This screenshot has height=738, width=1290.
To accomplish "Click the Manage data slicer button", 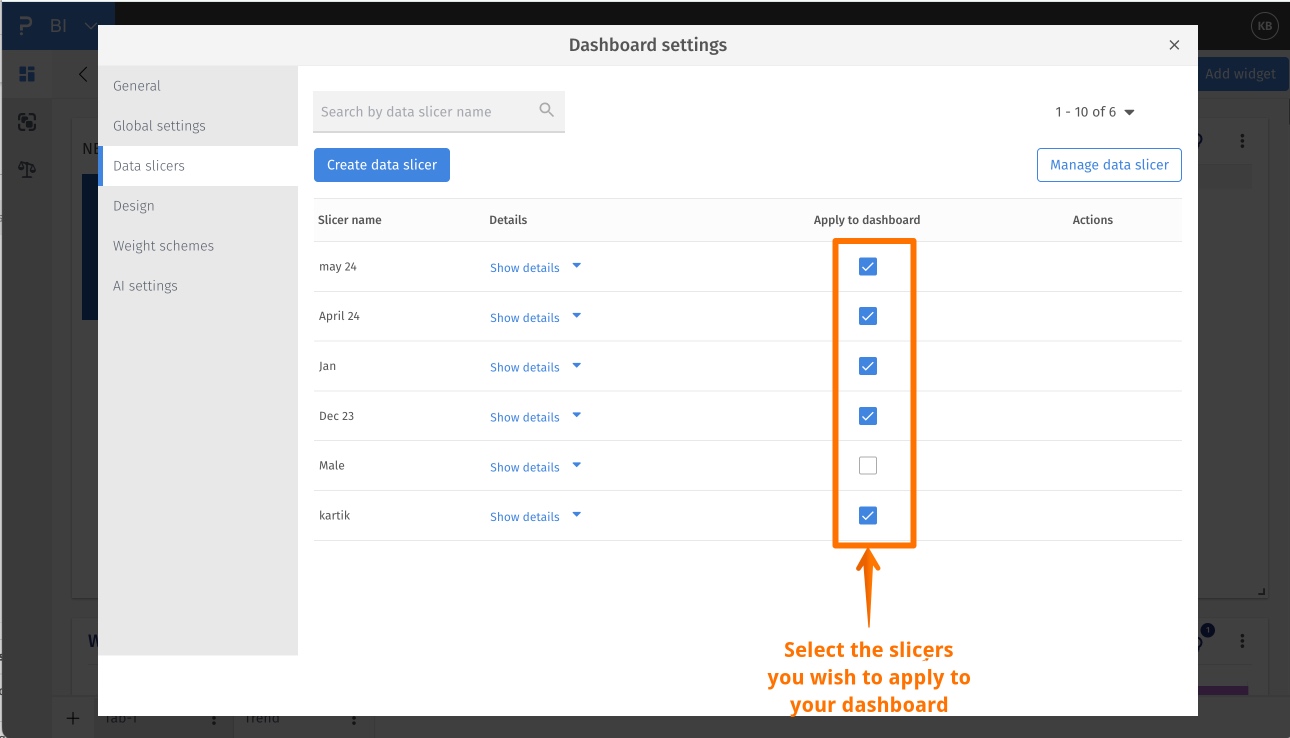I will [x=1109, y=164].
